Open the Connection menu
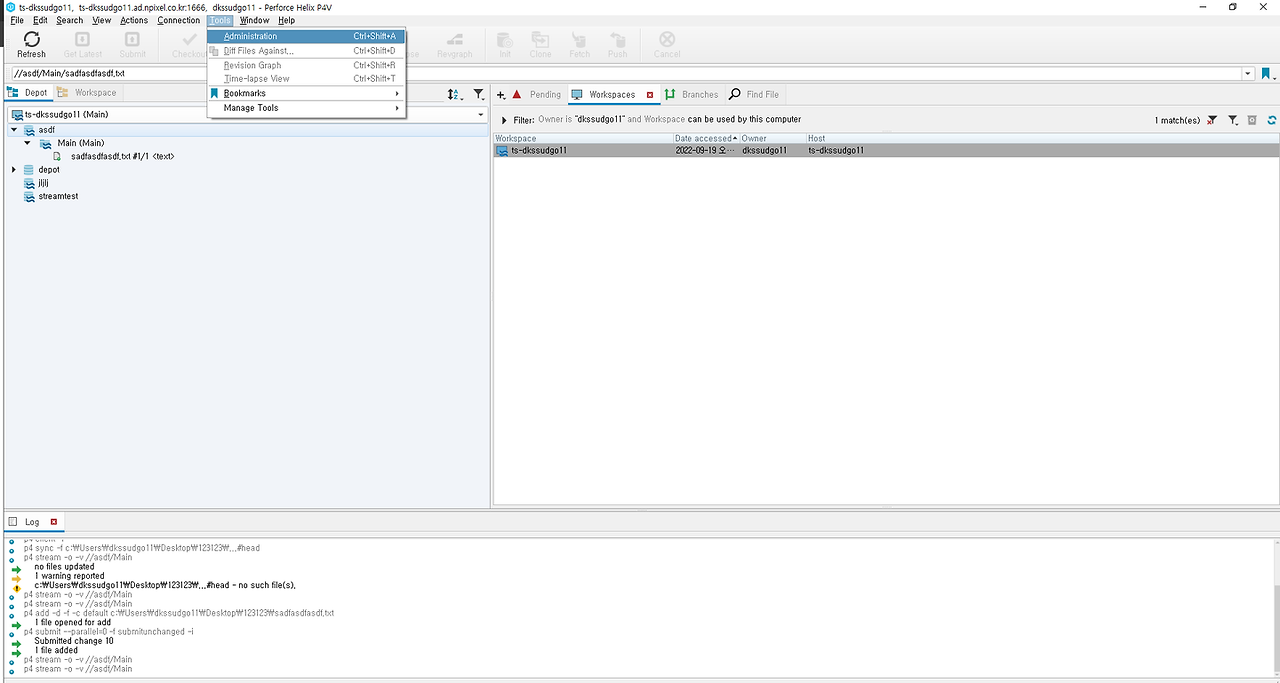 179,20
